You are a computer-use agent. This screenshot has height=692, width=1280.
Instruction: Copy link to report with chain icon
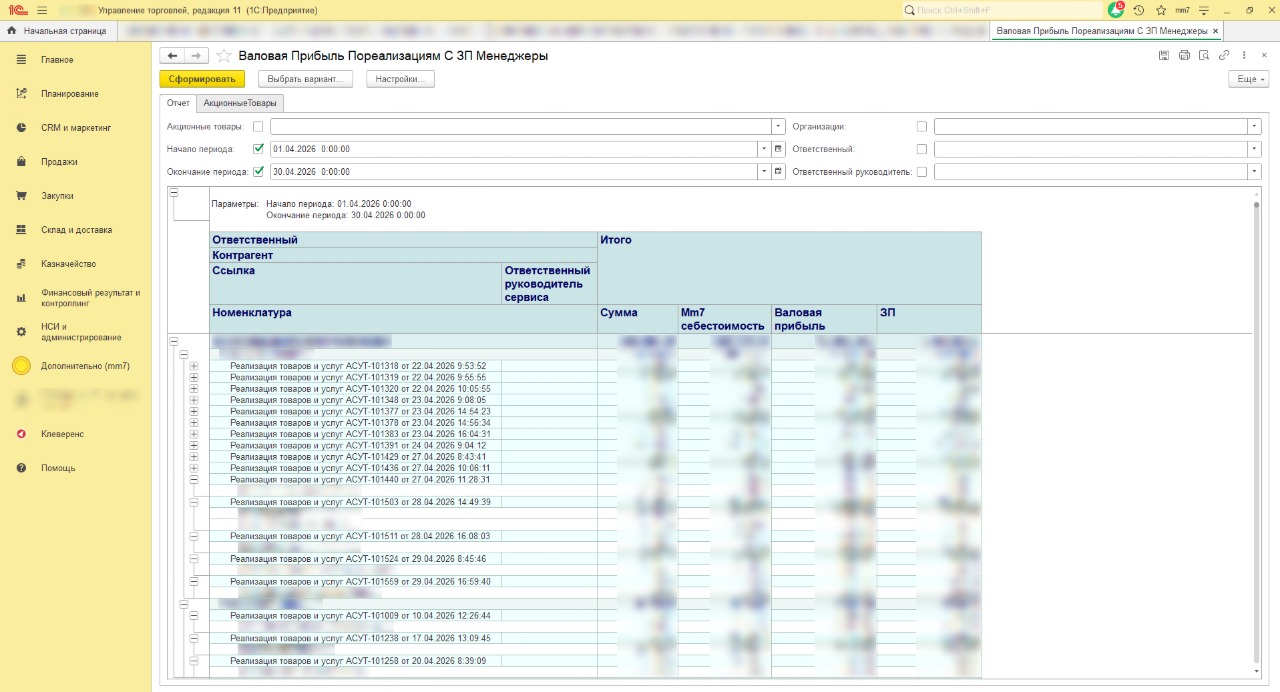coord(1224,56)
